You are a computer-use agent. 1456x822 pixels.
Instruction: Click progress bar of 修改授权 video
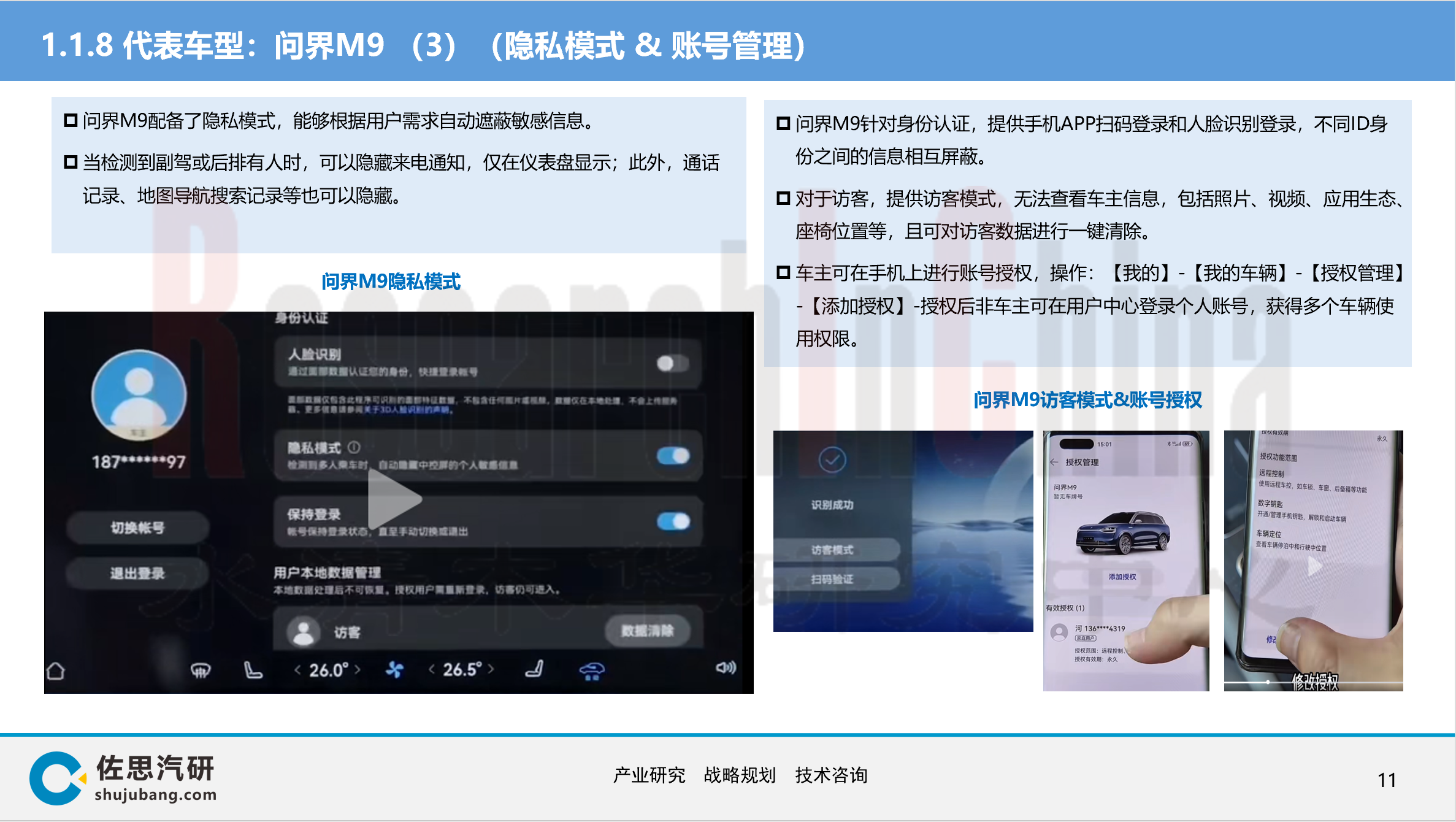tap(1313, 682)
